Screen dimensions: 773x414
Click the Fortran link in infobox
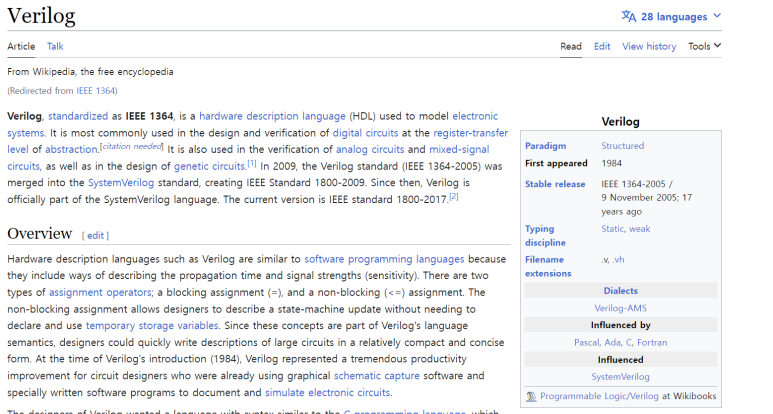pos(652,343)
